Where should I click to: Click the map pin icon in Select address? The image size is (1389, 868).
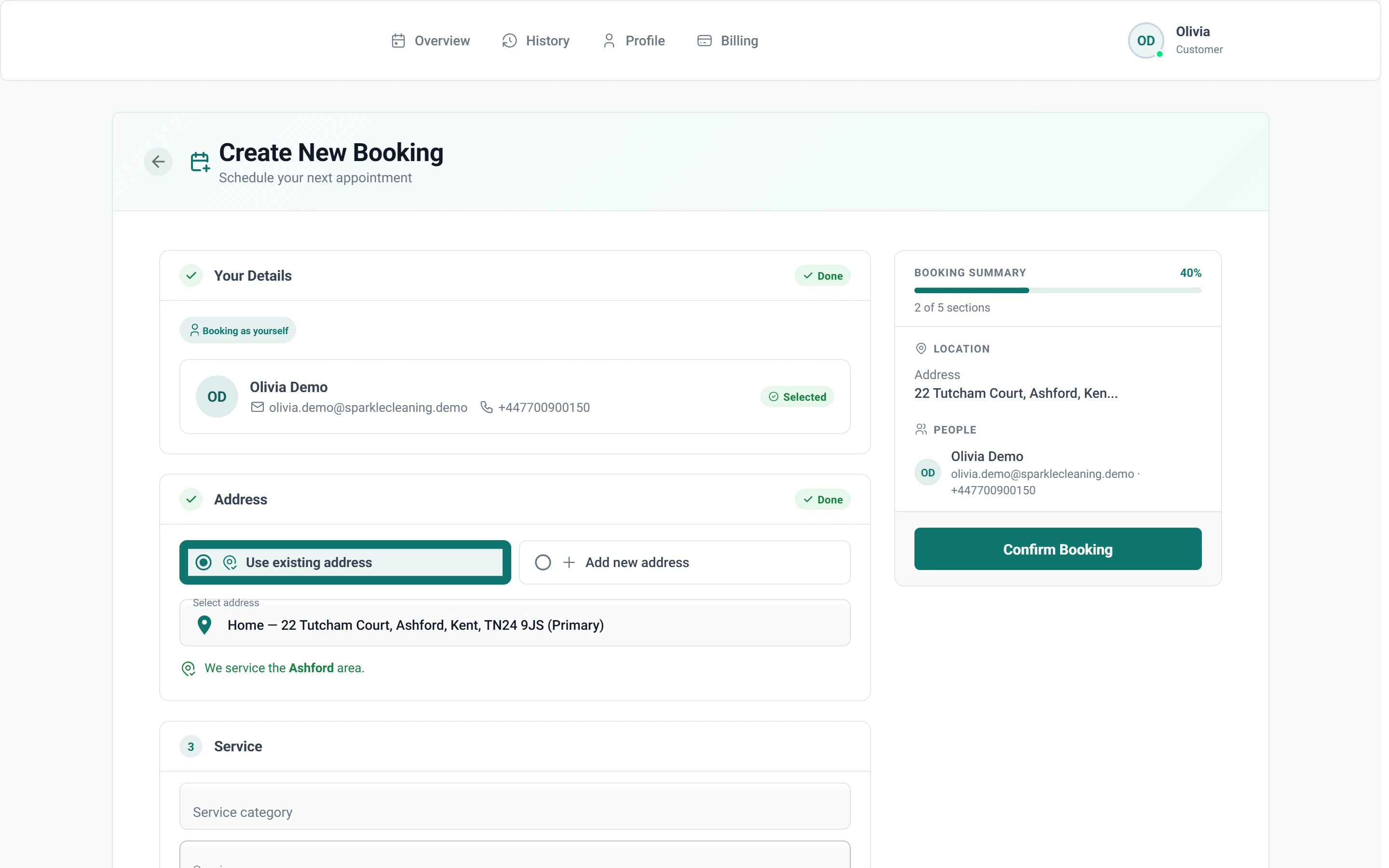[204, 625]
